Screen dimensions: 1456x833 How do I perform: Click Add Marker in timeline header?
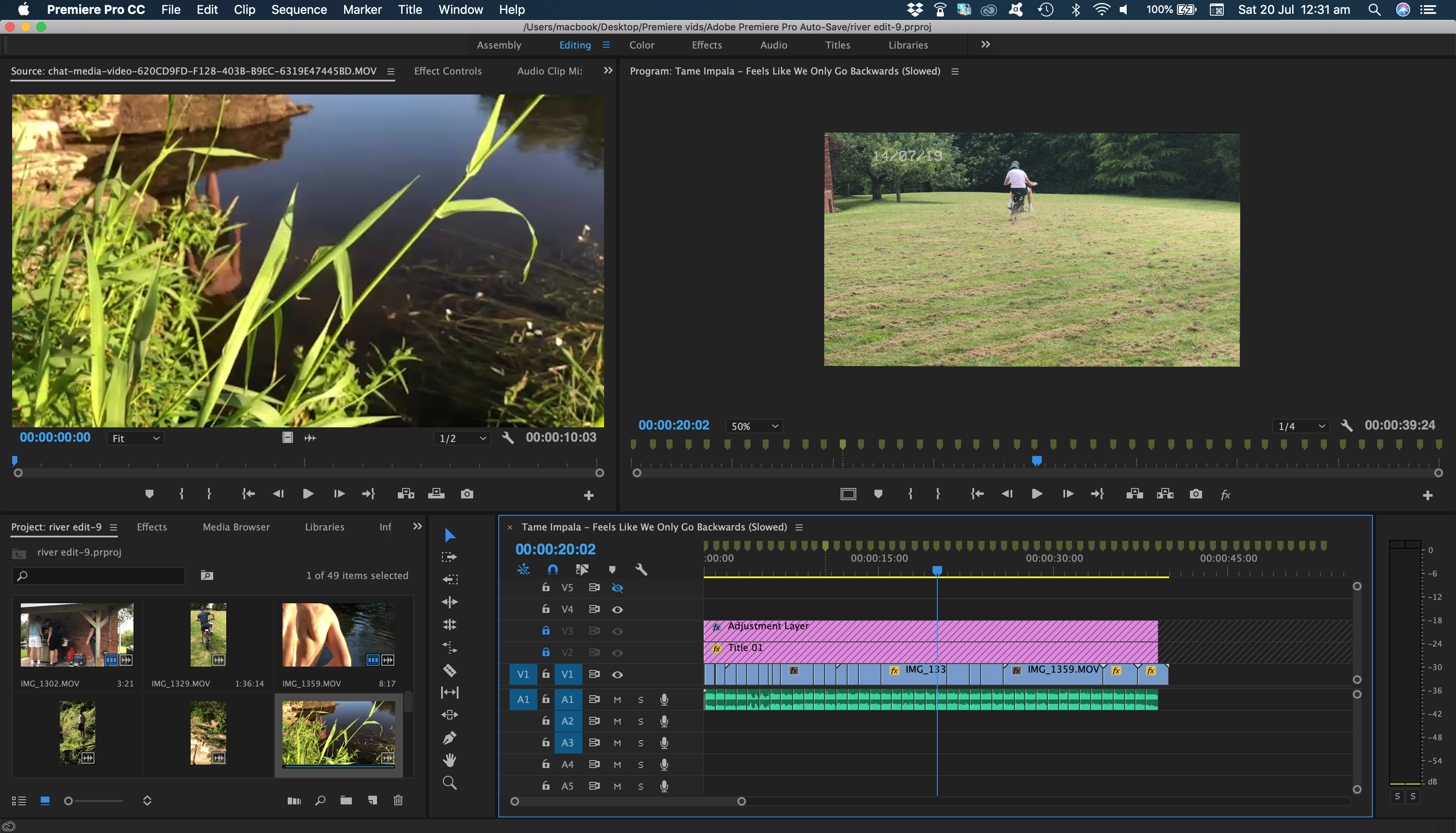click(612, 569)
